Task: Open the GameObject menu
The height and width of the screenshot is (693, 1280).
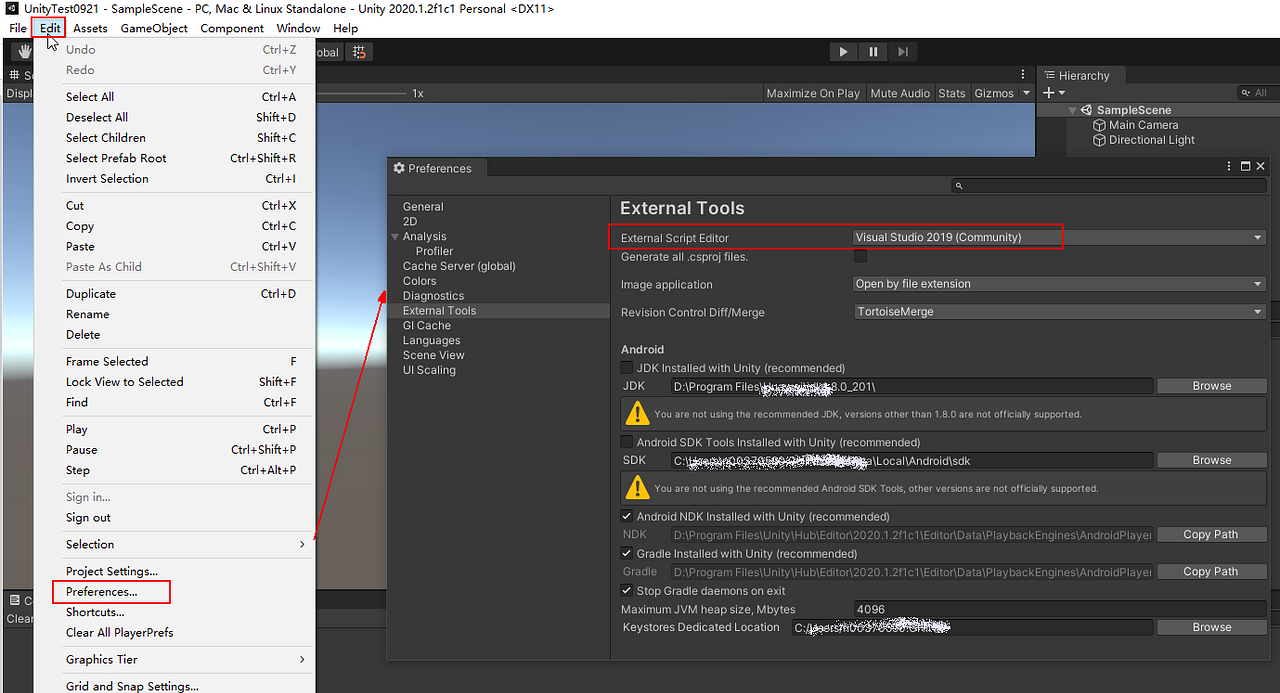Action: click(x=153, y=28)
